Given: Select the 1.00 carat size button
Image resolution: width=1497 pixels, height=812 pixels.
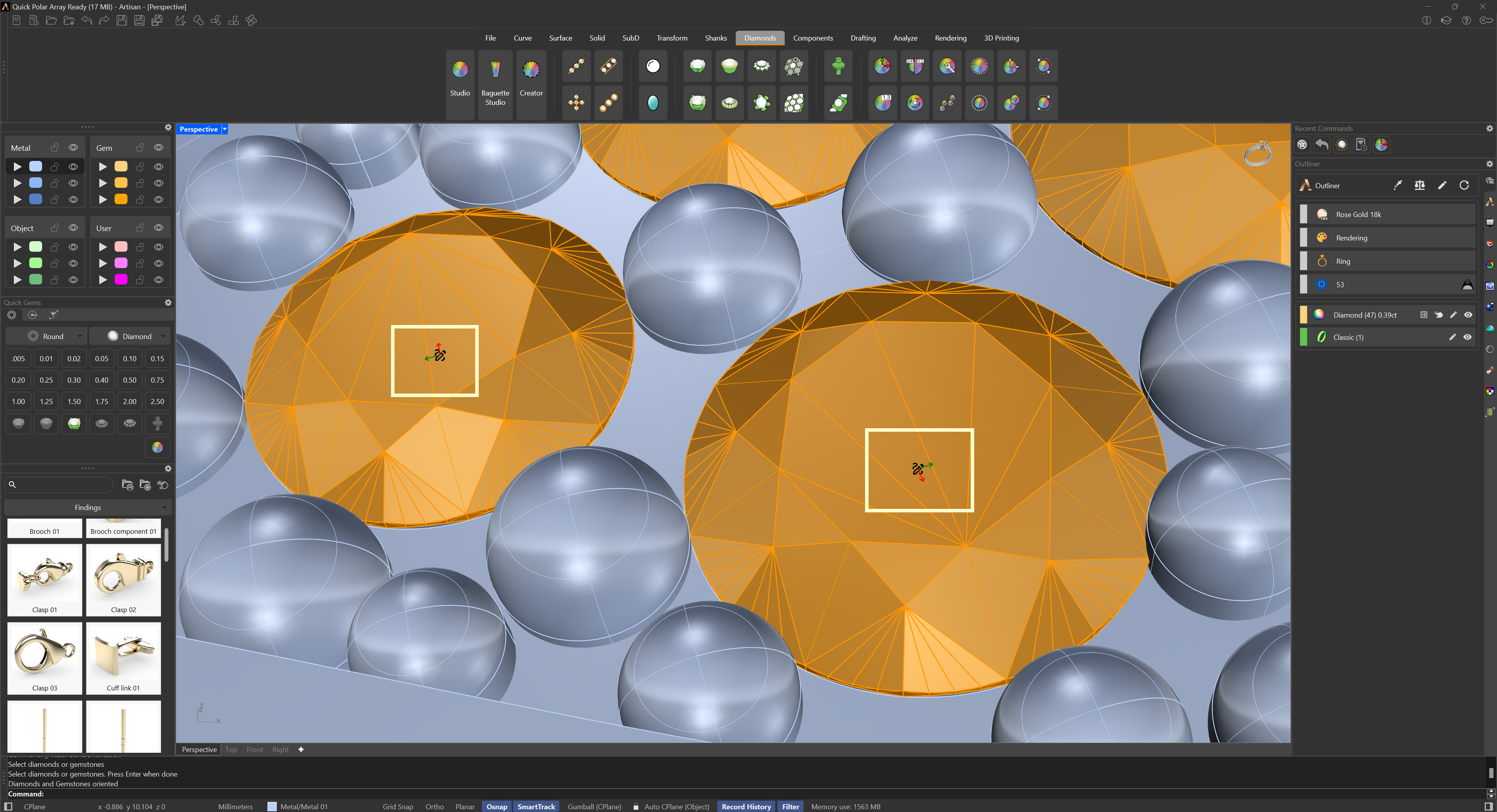Looking at the screenshot, I should coord(19,401).
